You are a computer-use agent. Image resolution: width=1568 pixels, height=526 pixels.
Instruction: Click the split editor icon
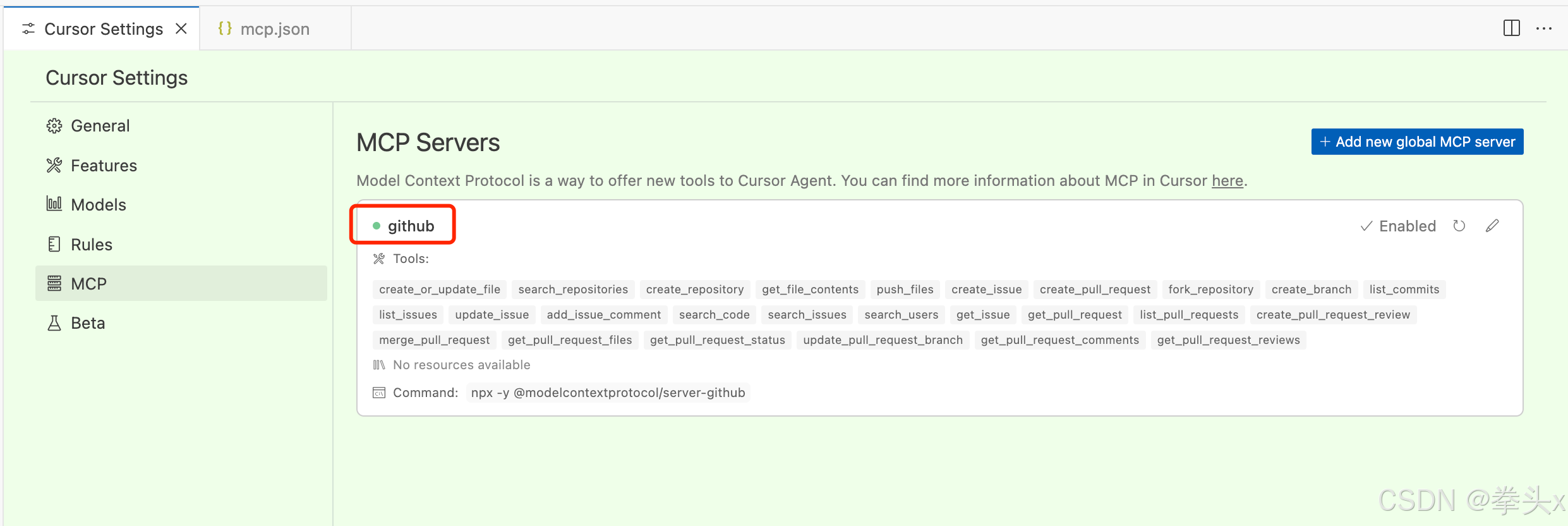[1511, 28]
